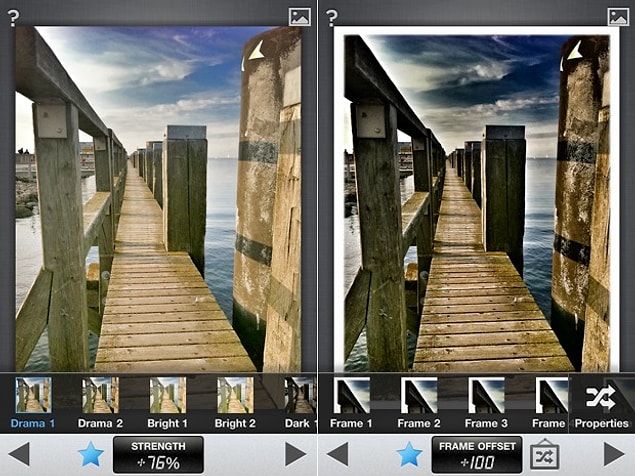
Task: Tap blue star next to Strength
Action: pos(91,454)
